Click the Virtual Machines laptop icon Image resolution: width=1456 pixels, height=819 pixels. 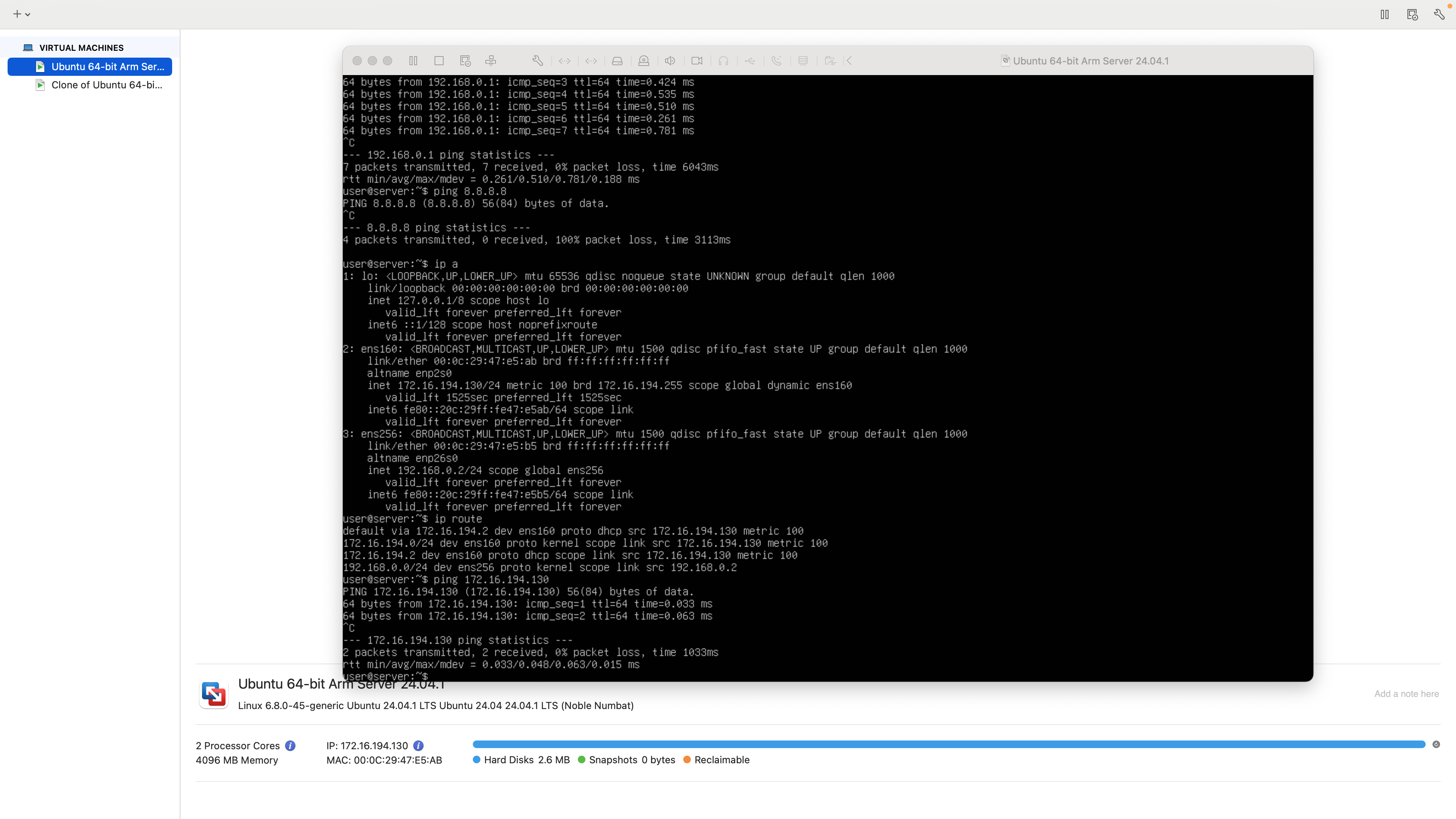coord(28,47)
